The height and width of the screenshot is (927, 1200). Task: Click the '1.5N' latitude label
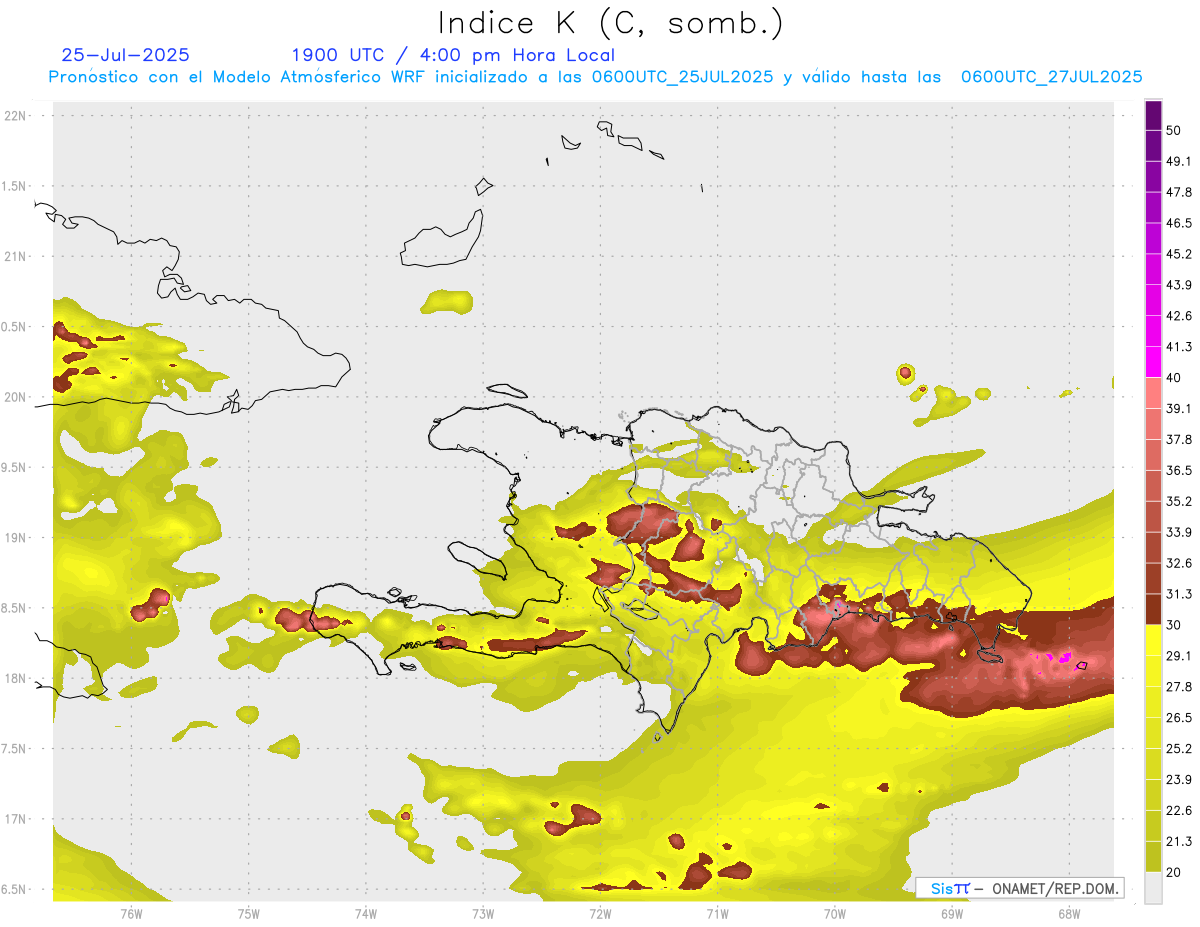15,186
